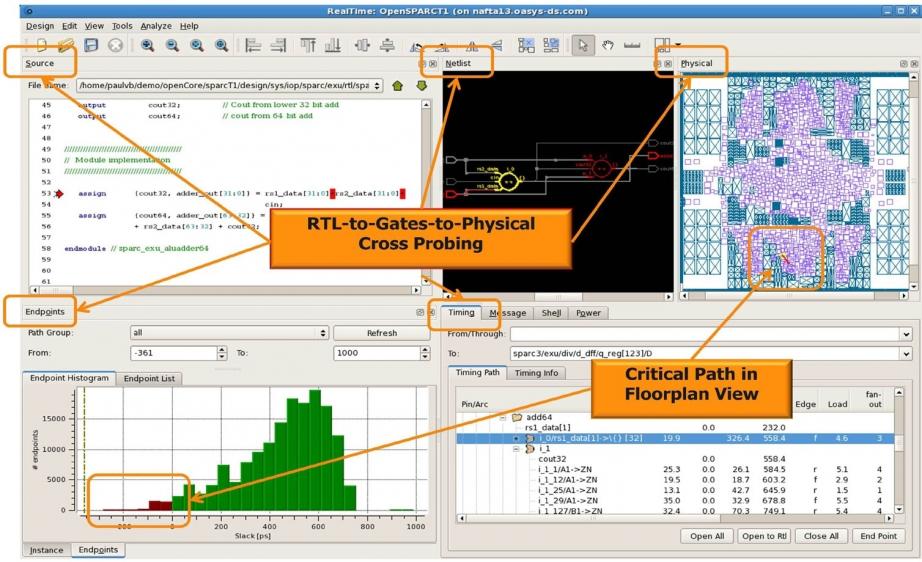Click the Flip Vertical triangle icon

497,45
